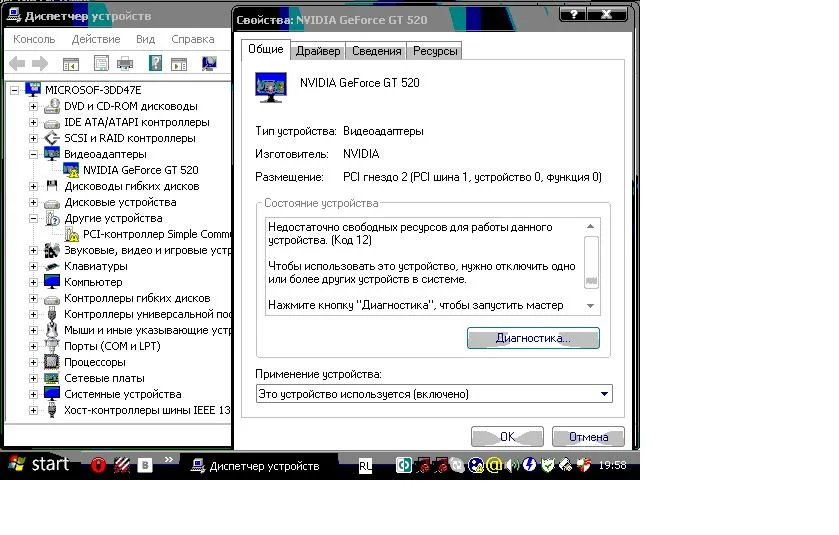The width and height of the screenshot is (839, 535).
Task: Select the Общие tab
Action: point(265,49)
